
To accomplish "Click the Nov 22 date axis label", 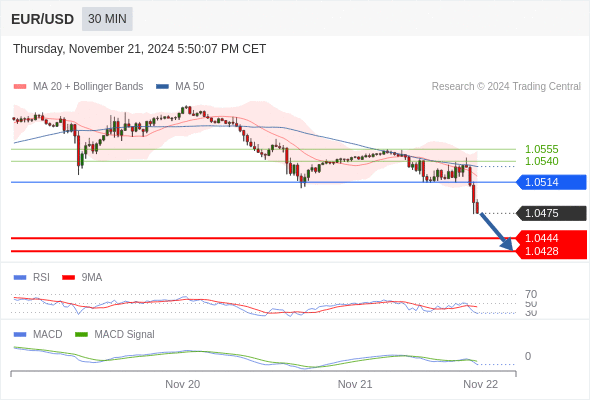I will pos(481,384).
